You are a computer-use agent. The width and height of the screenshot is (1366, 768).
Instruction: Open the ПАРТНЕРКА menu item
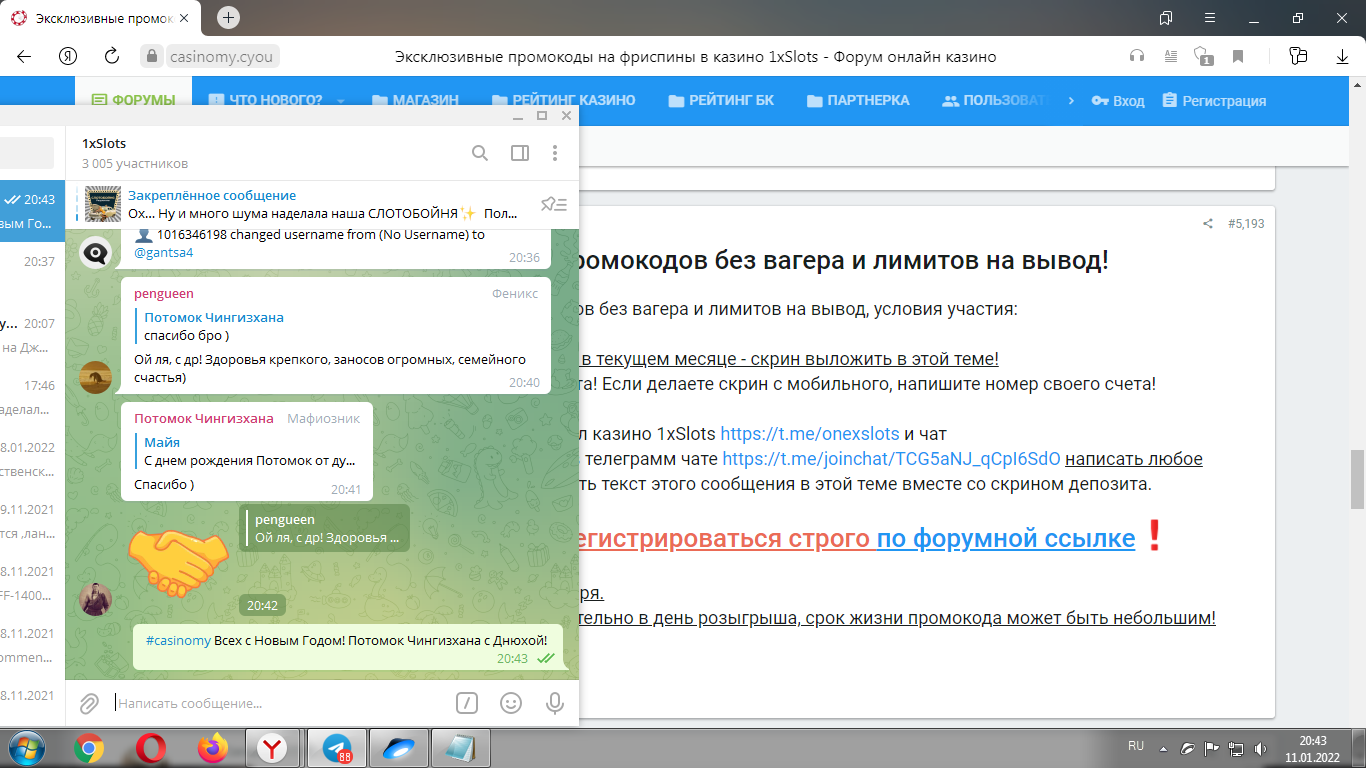[858, 100]
